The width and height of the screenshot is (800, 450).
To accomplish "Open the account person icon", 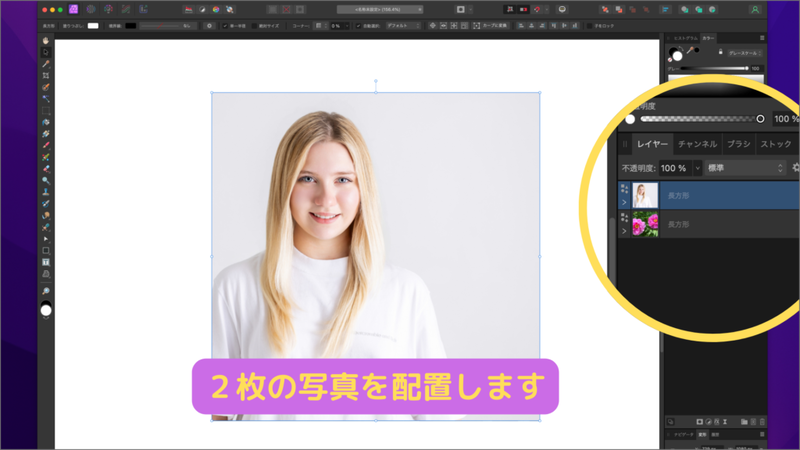I will [755, 9].
